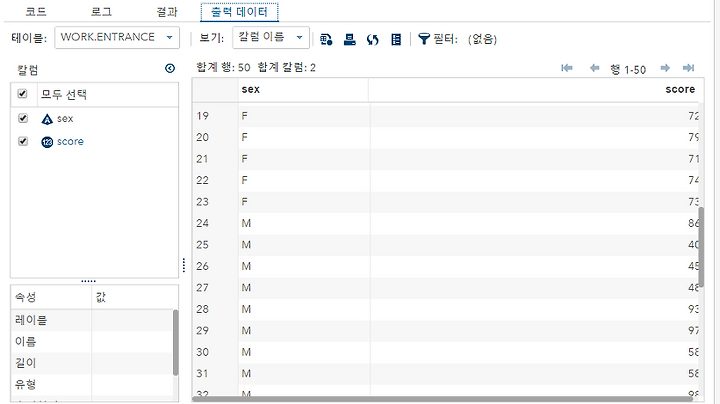Uncheck the score column checkbox
This screenshot has width=720, height=404.
[x=22, y=141]
